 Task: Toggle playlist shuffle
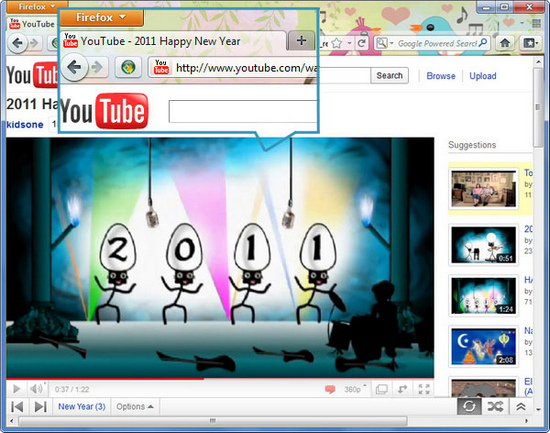point(495,407)
